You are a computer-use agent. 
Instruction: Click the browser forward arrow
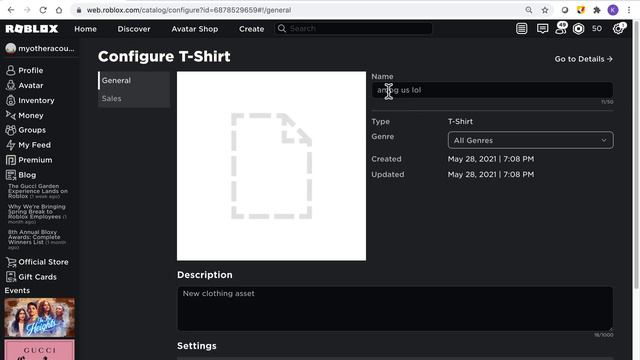tap(27, 10)
